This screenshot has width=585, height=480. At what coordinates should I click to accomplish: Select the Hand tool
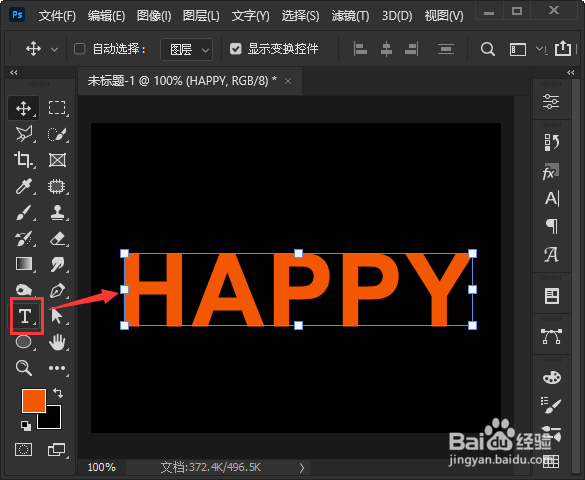pyautogui.click(x=57, y=342)
